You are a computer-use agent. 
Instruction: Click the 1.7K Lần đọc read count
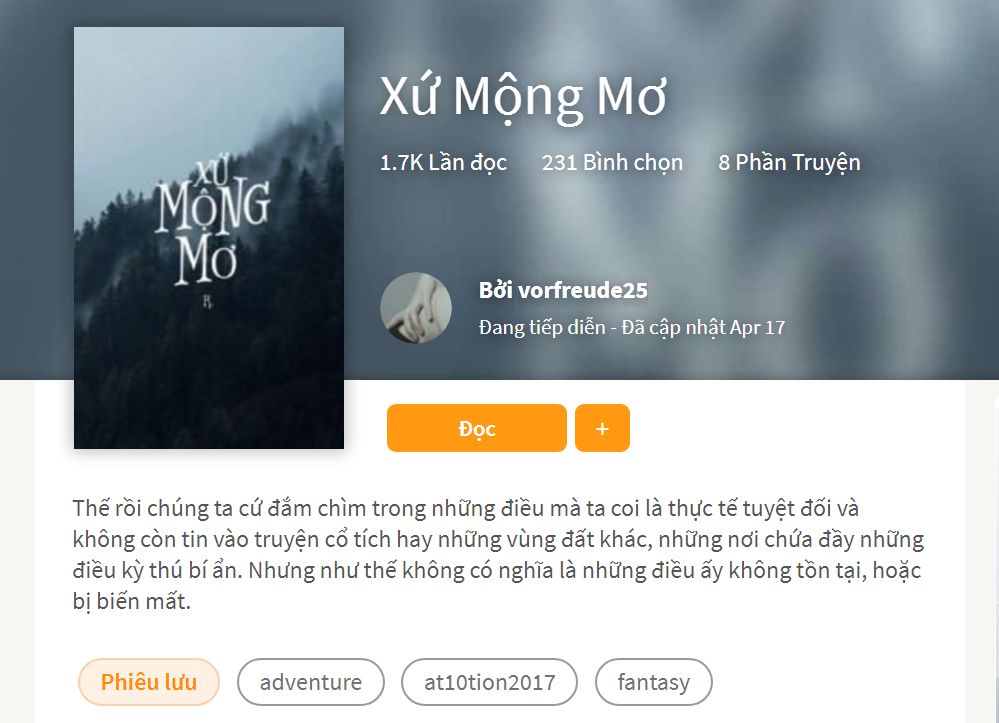[x=443, y=162]
